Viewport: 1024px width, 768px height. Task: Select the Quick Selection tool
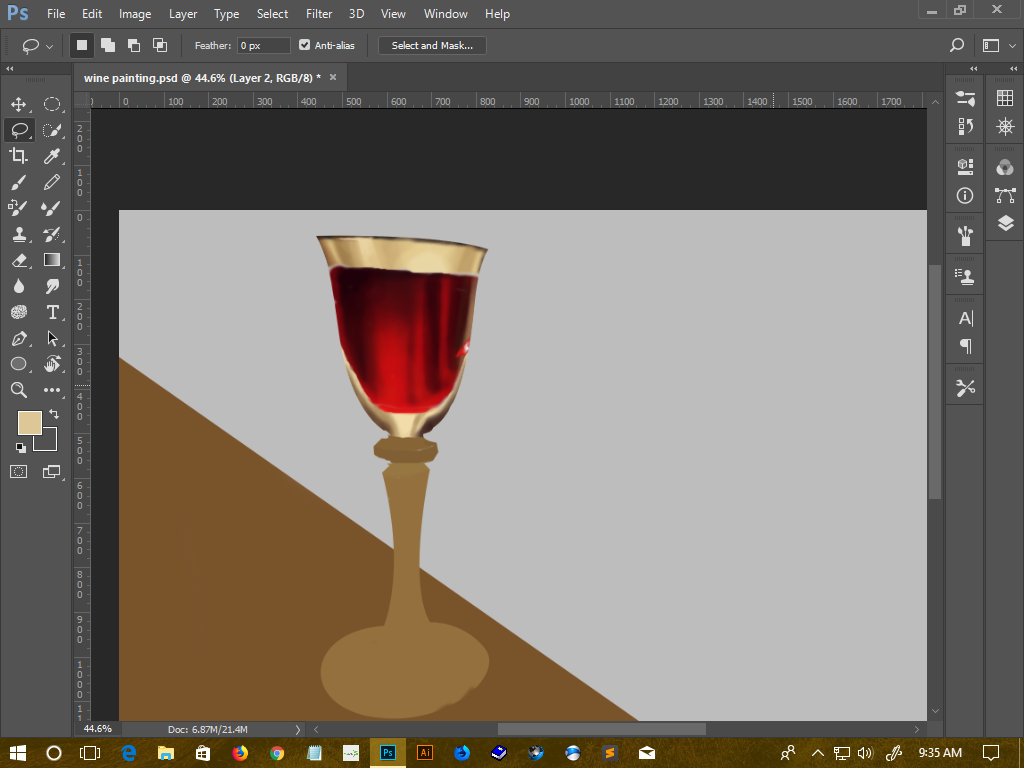pos(52,130)
